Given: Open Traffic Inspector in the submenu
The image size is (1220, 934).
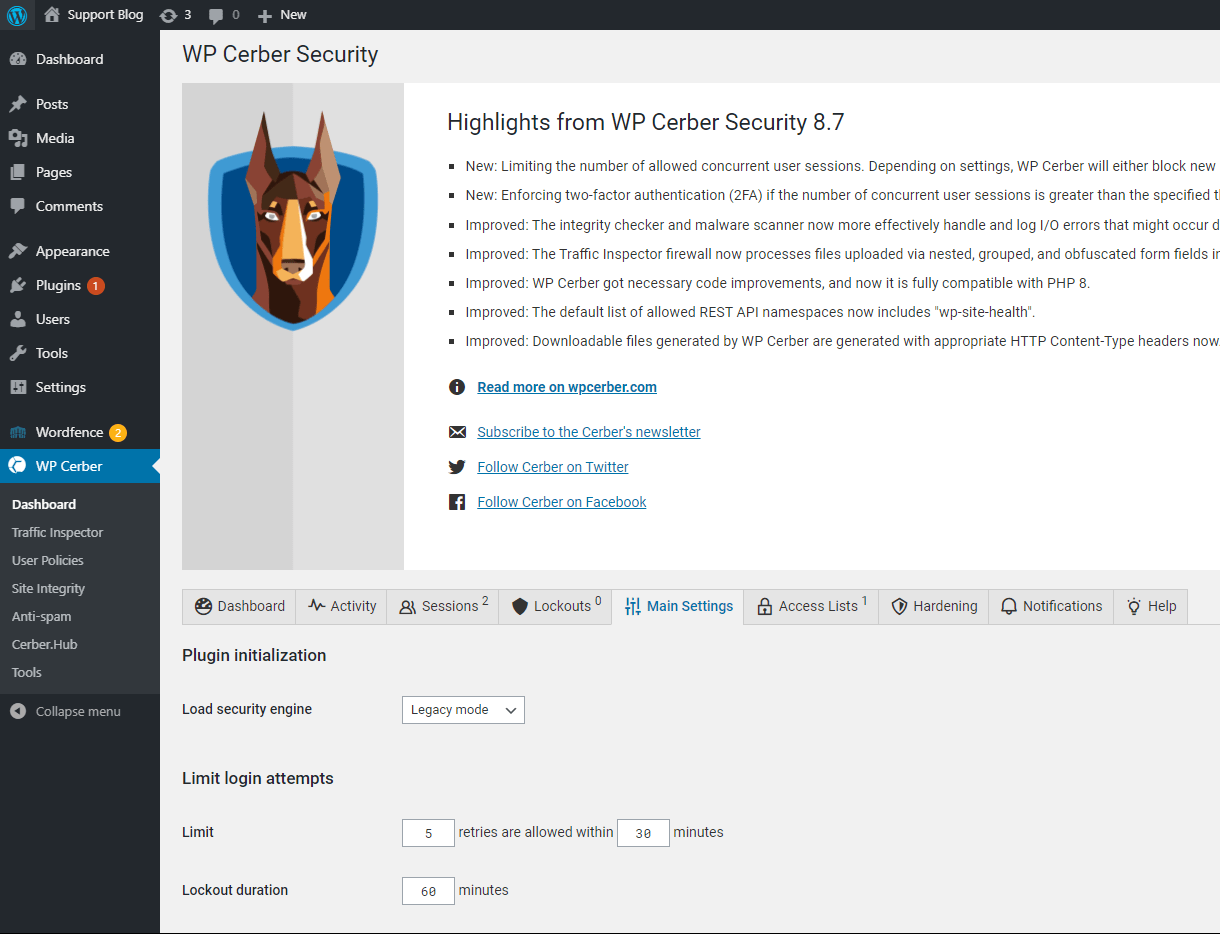Looking at the screenshot, I should point(57,532).
